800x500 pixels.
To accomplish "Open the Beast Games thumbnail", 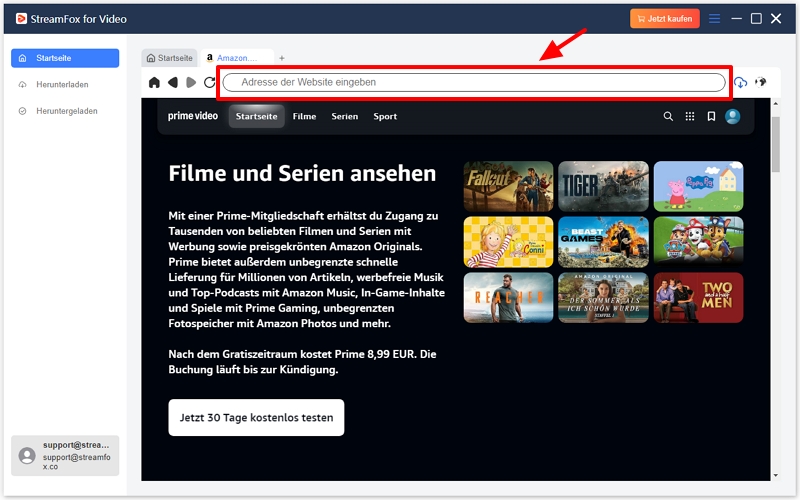I will coord(603,242).
